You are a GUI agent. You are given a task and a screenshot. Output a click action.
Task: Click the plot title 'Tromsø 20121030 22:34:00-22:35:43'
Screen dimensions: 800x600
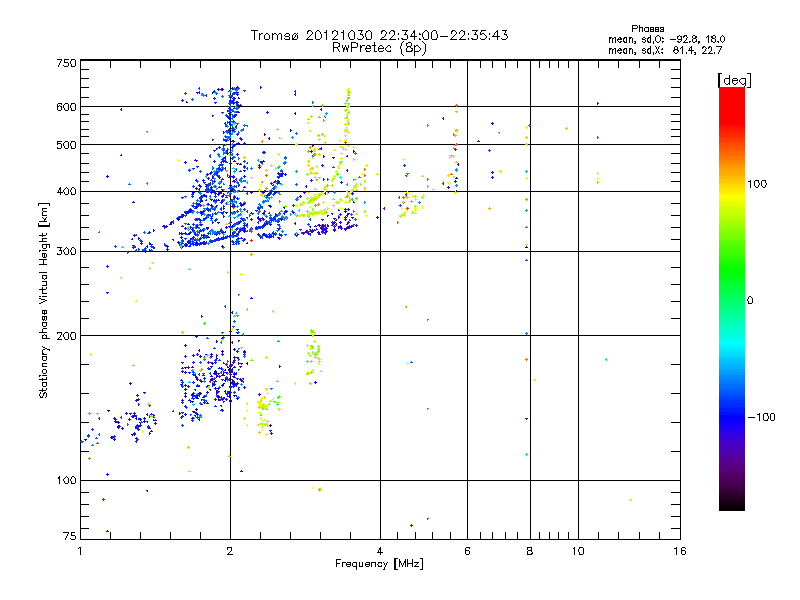click(379, 35)
